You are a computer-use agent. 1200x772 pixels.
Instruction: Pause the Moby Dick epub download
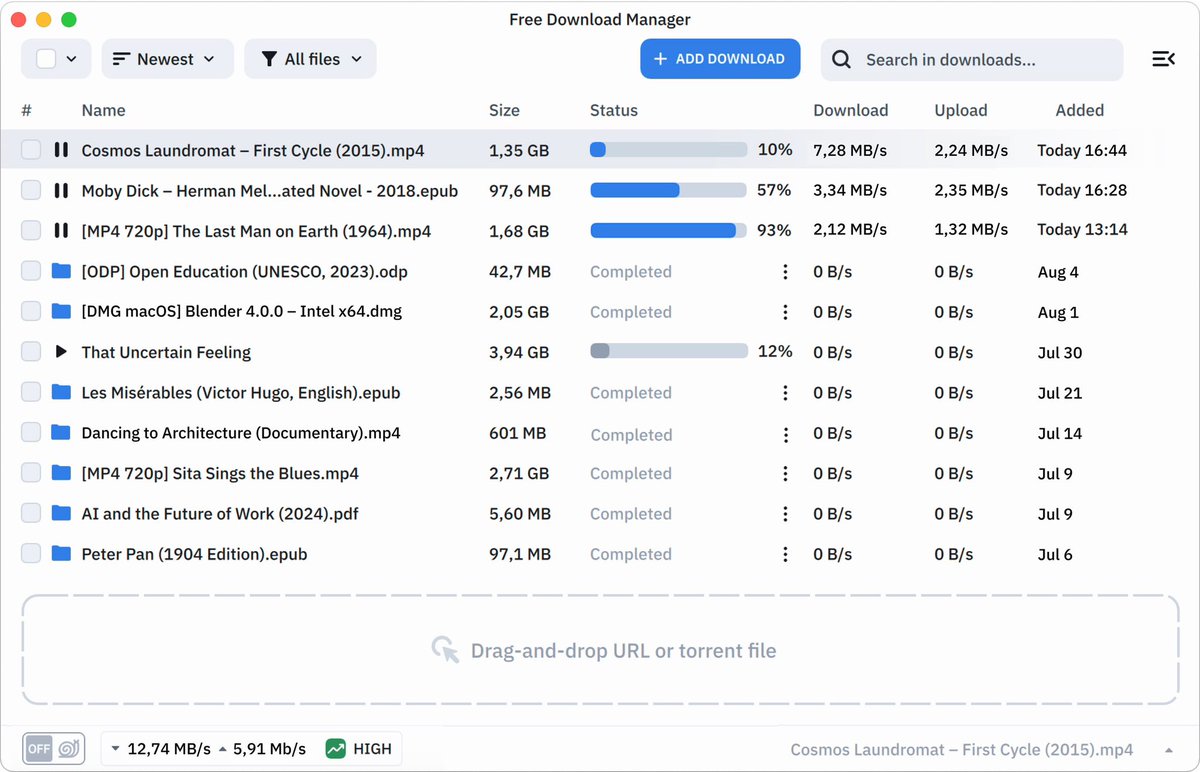[x=61, y=190]
